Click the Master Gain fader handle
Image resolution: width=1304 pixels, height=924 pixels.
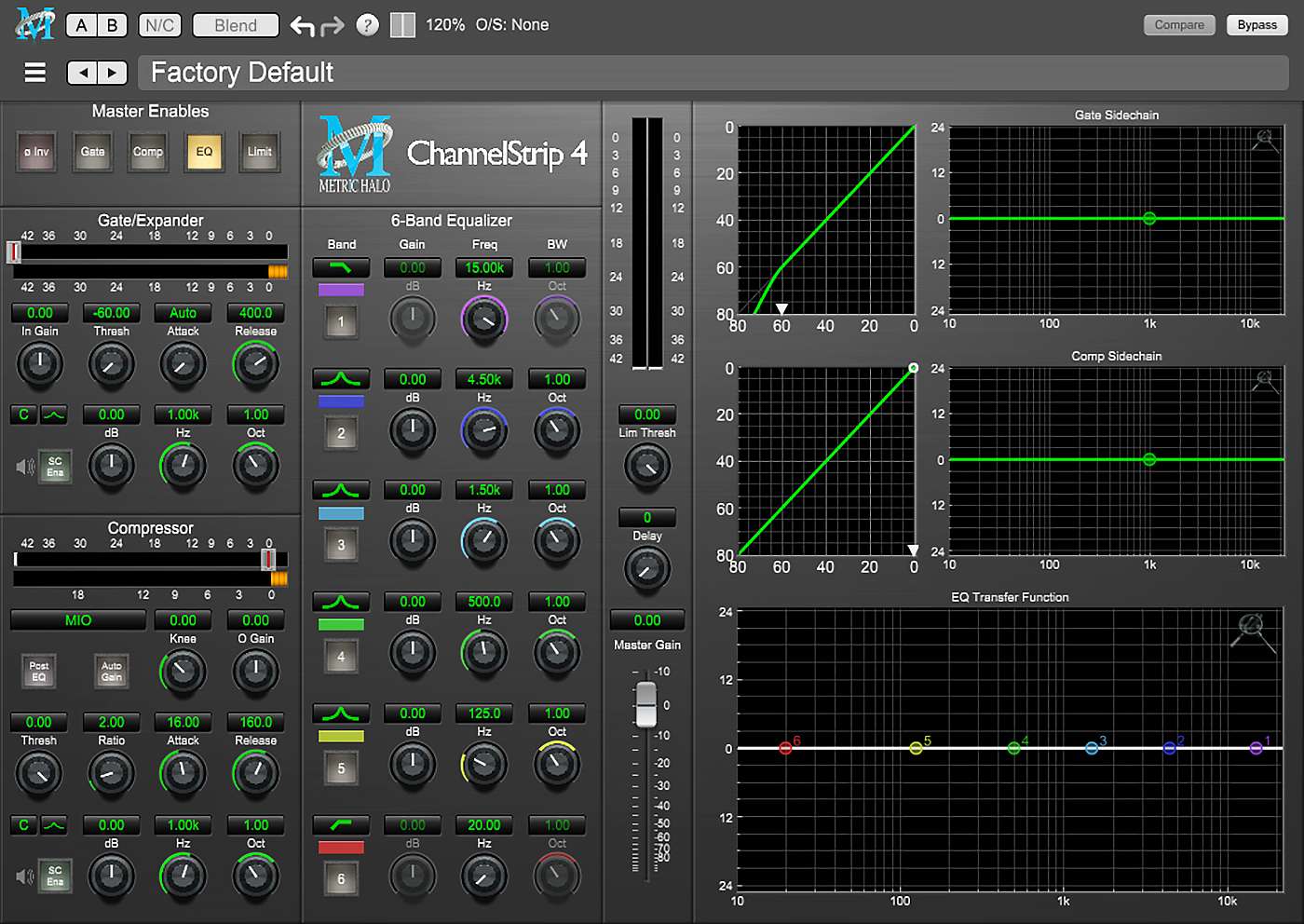pos(645,703)
